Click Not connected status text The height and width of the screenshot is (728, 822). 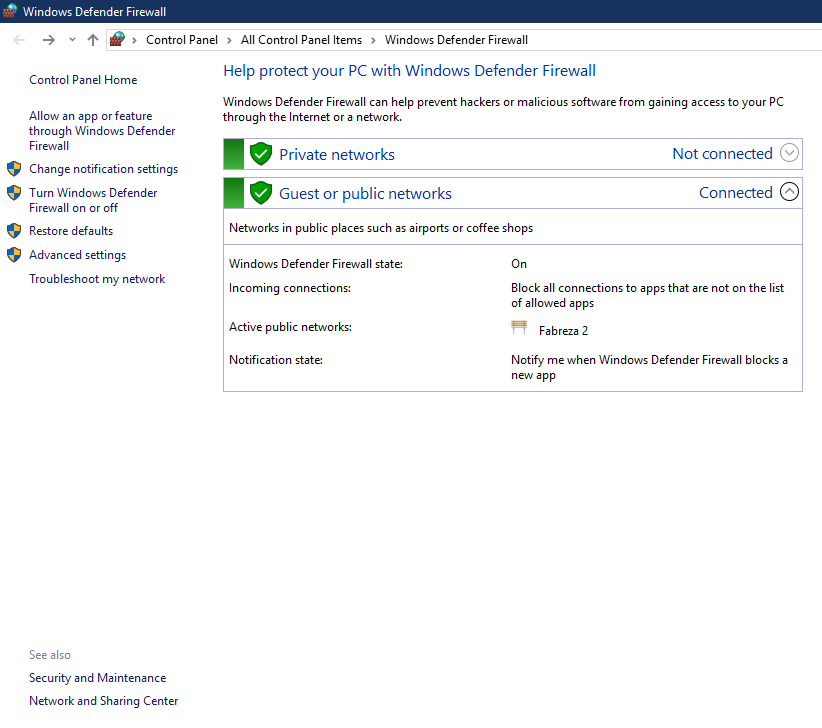(x=722, y=154)
